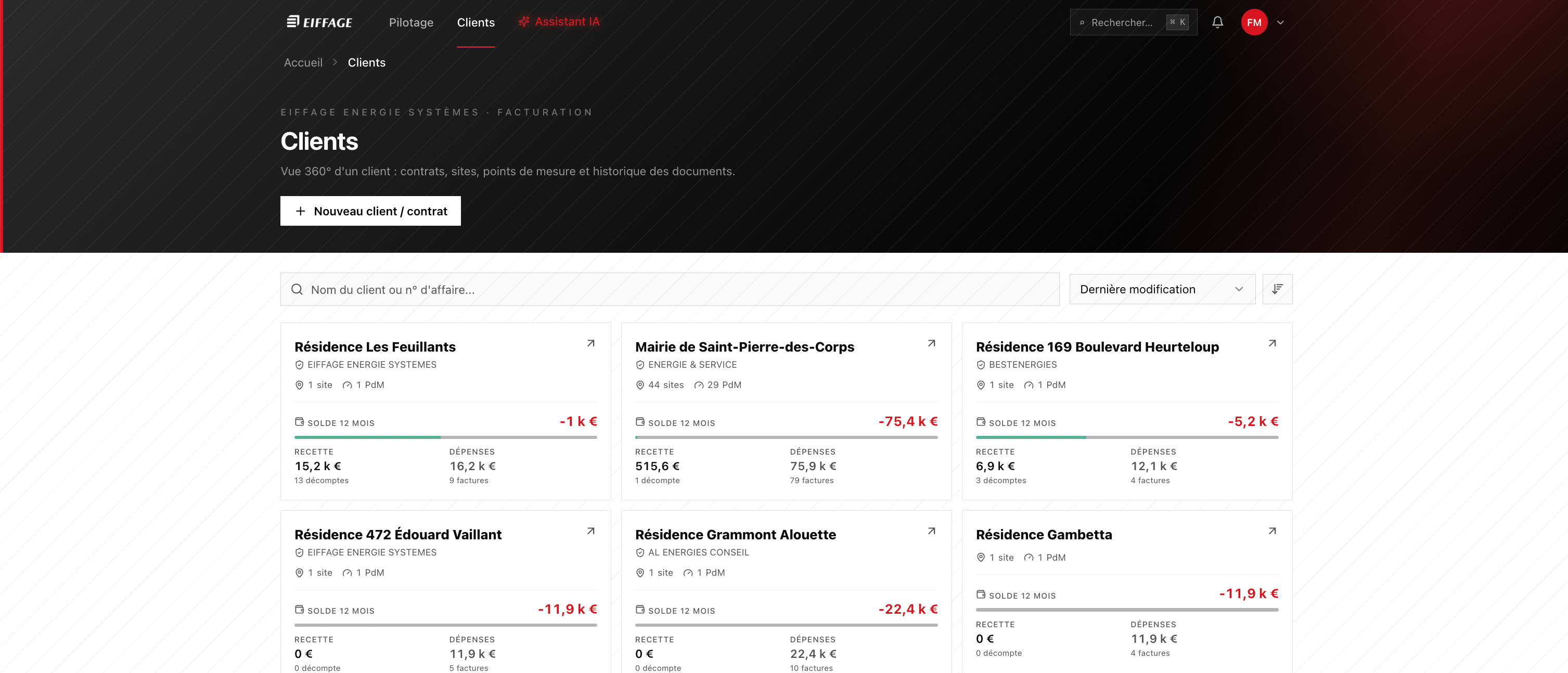Click the Résidence 169 Boulevard Heurteloup balance bar
The width and height of the screenshot is (1568, 673).
1127,437
